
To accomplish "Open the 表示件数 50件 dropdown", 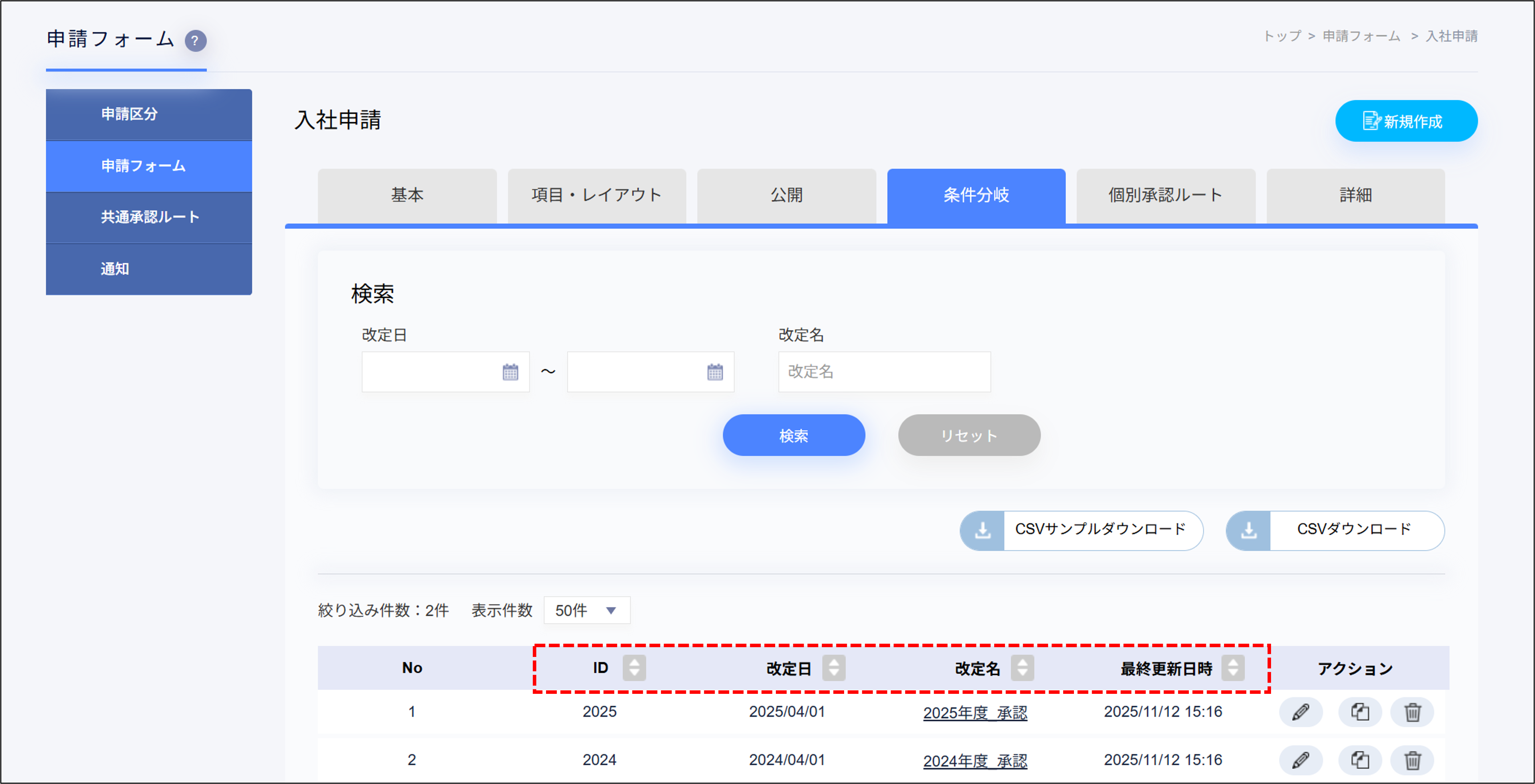I will pos(586,610).
